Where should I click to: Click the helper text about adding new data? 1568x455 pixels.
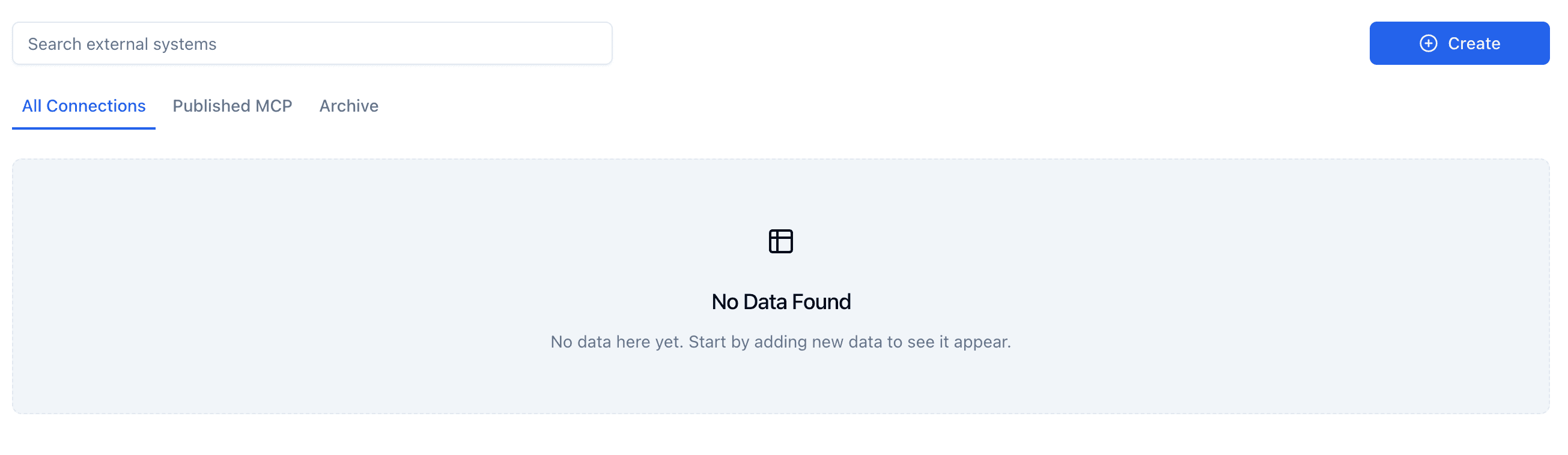pyautogui.click(x=781, y=341)
